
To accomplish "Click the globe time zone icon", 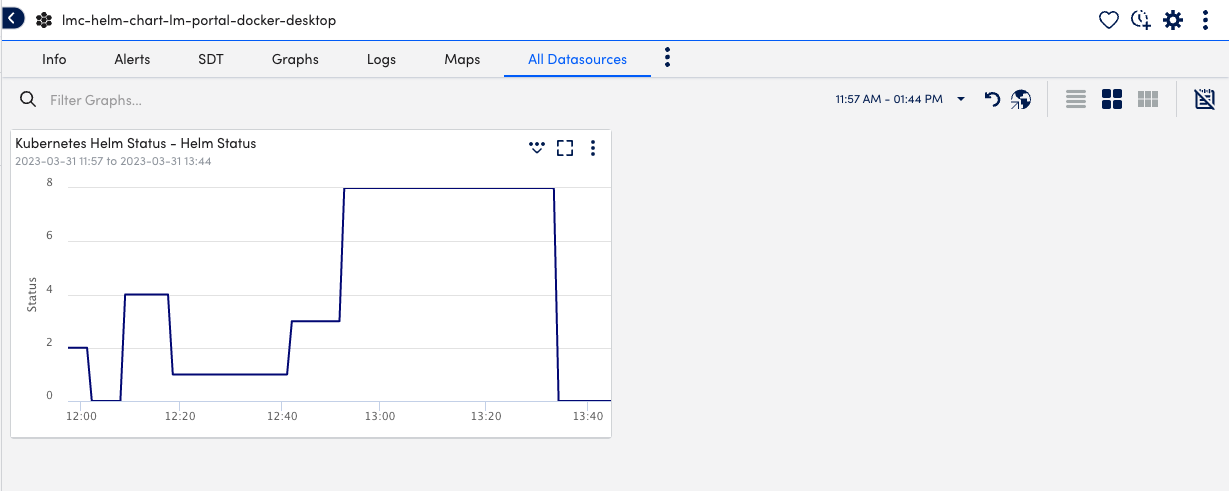I will click(1020, 99).
